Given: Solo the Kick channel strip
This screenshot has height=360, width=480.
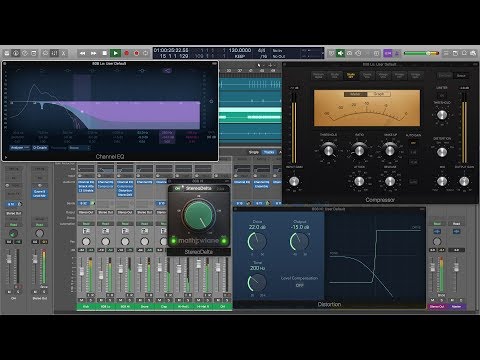Looking at the screenshot, I should [90, 300].
